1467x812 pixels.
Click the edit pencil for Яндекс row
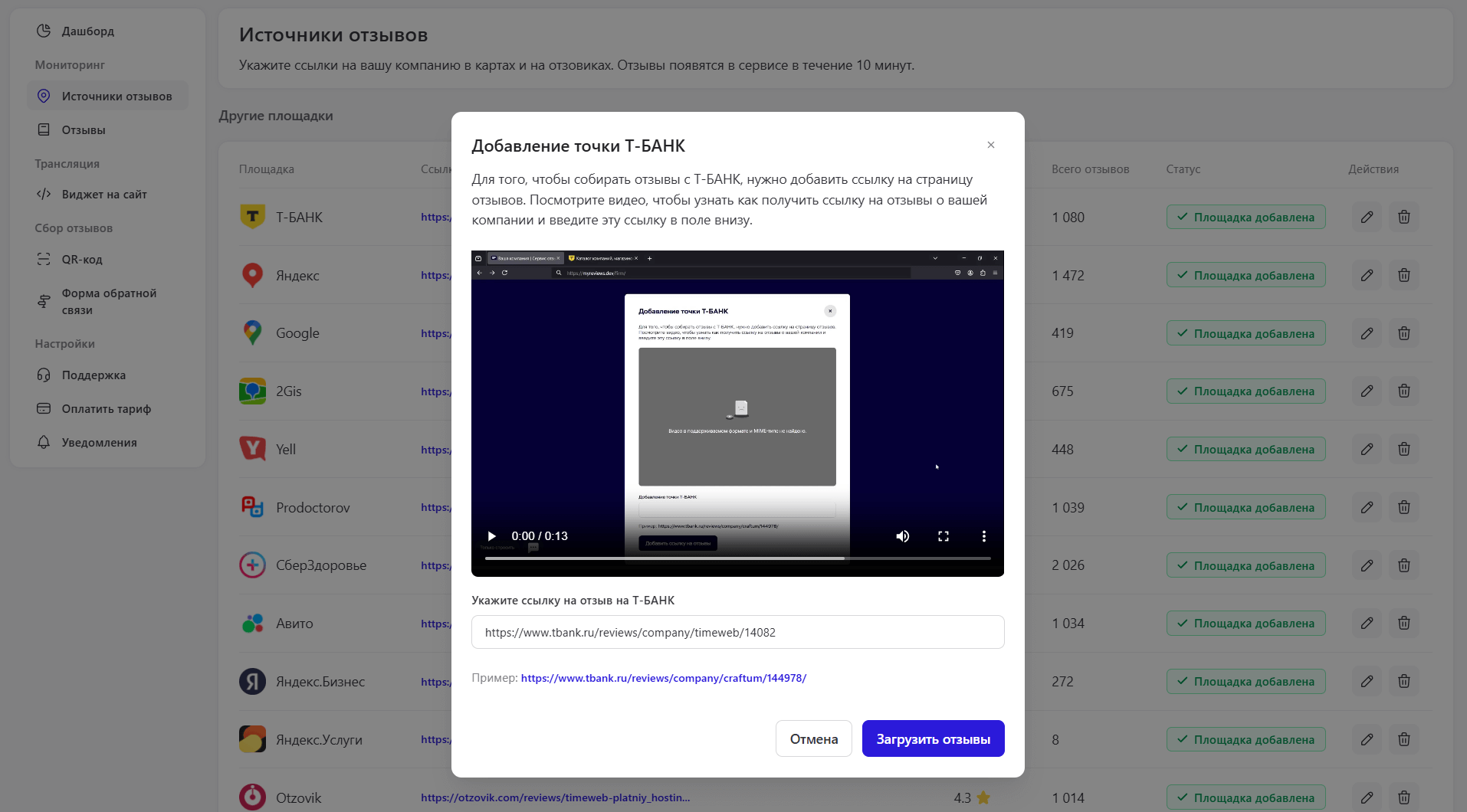tap(1367, 275)
